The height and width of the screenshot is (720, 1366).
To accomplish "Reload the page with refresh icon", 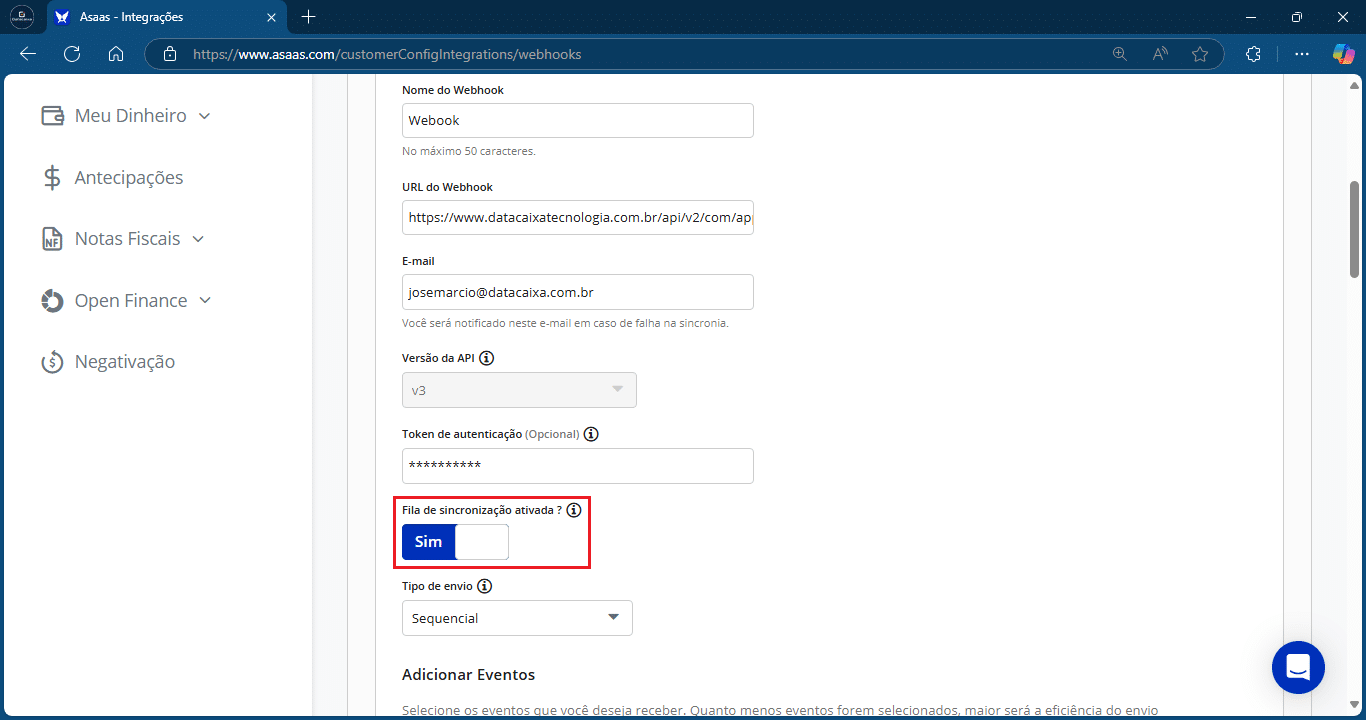I will click(x=72, y=54).
